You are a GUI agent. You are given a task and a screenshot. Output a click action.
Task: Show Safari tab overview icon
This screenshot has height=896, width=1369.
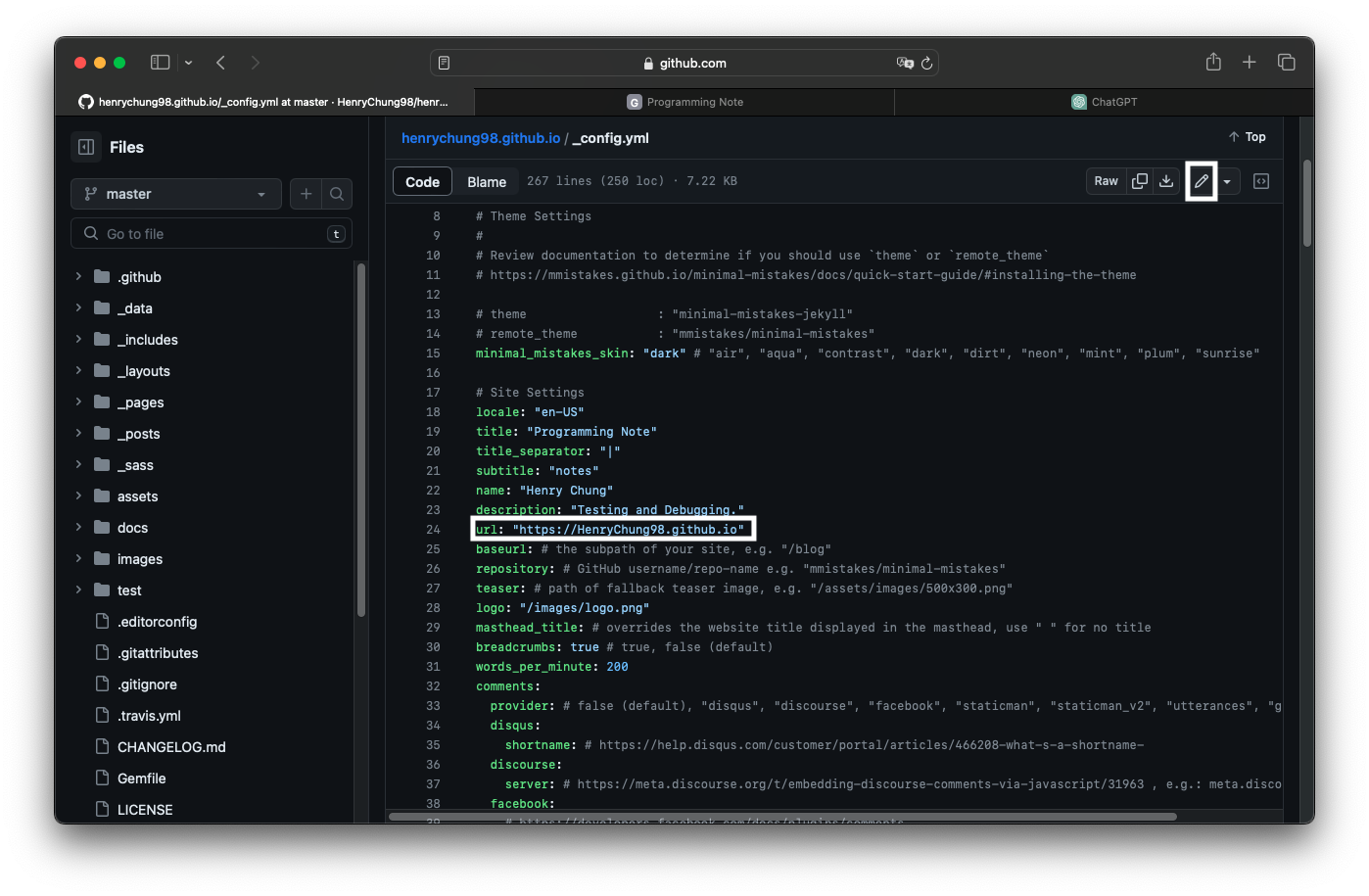pos(1287,63)
